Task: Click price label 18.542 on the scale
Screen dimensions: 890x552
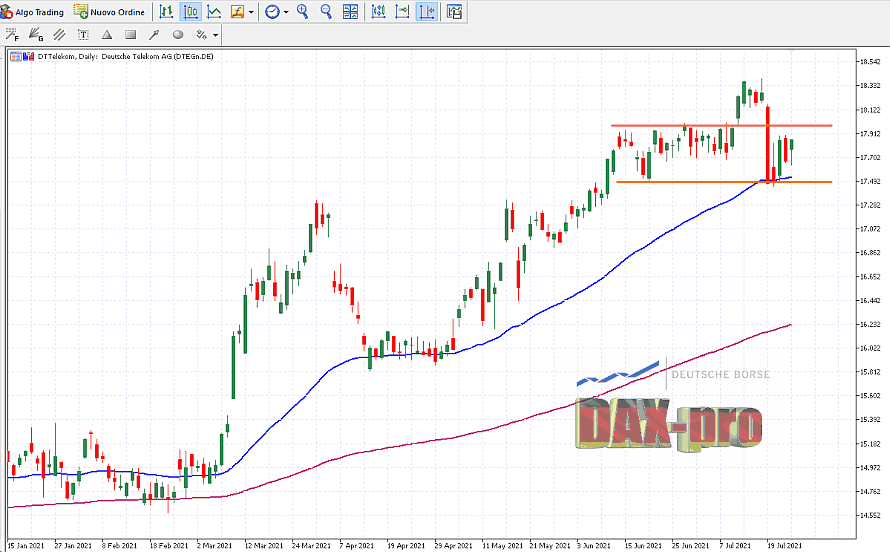Action: (x=870, y=62)
